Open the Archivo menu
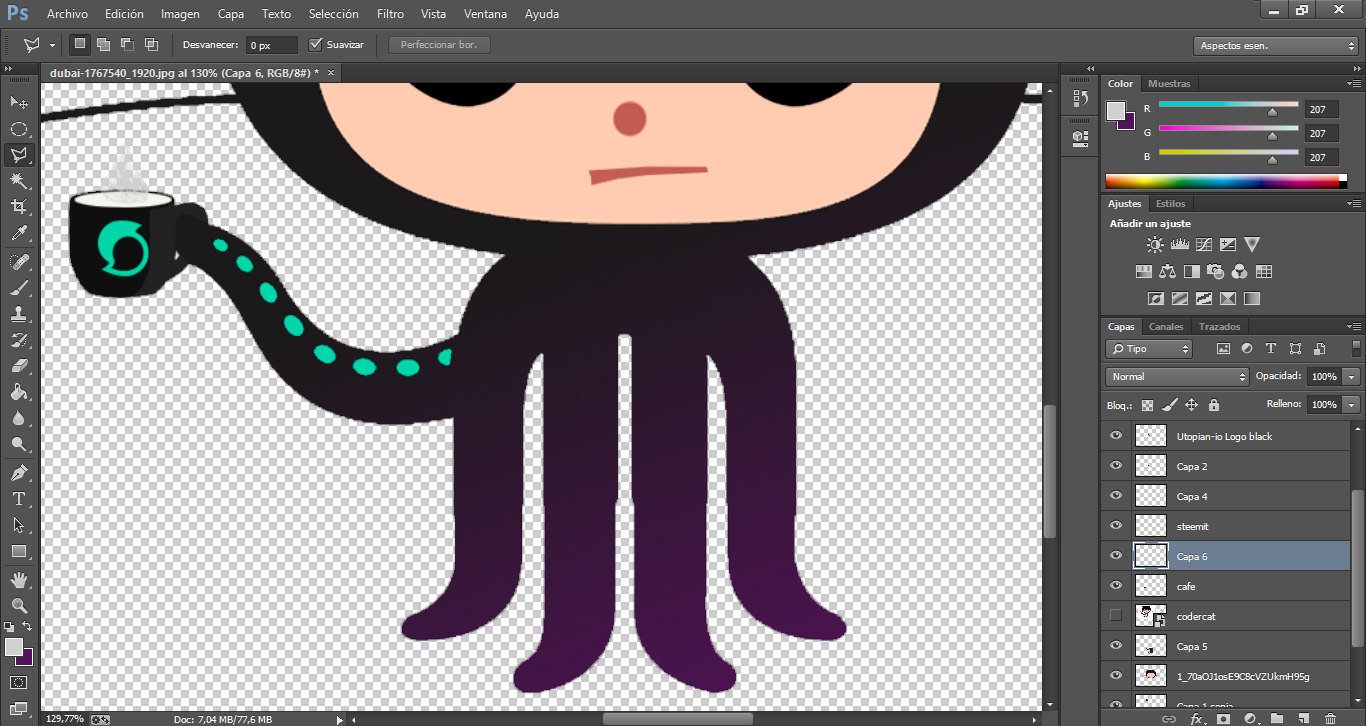Image resolution: width=1366 pixels, height=726 pixels. [x=67, y=14]
